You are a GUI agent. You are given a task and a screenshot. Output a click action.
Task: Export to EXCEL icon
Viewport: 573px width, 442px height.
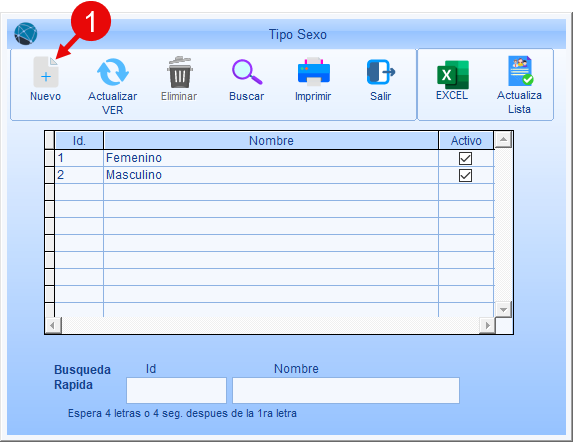452,75
